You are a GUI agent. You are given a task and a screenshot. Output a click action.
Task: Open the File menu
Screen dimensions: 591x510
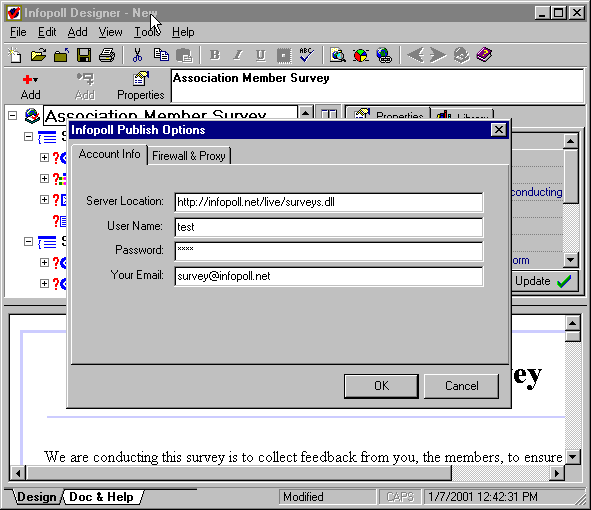[18, 32]
